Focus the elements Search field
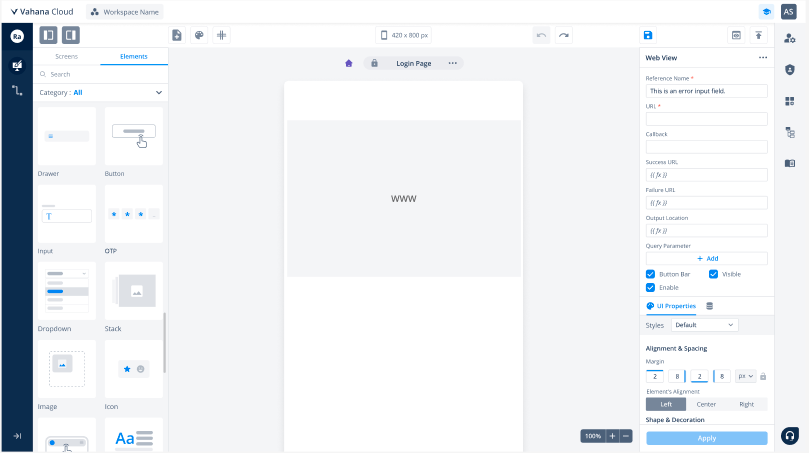Viewport: 809px width, 453px height. pos(101,74)
